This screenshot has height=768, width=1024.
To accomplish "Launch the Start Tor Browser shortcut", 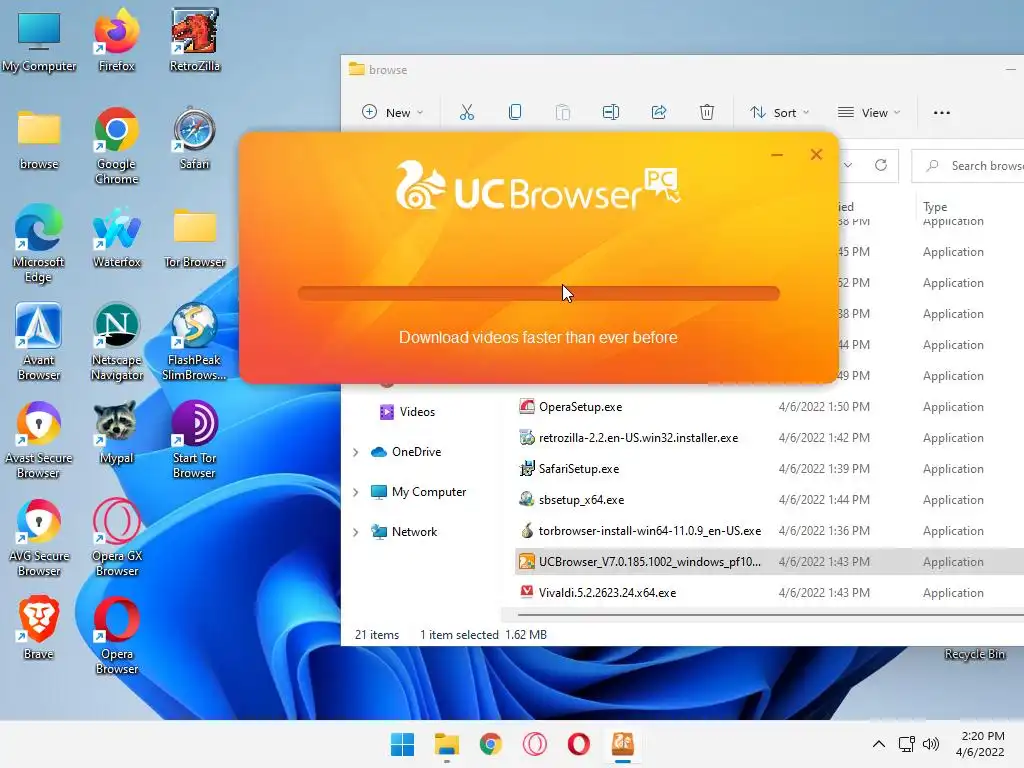I will pyautogui.click(x=194, y=440).
